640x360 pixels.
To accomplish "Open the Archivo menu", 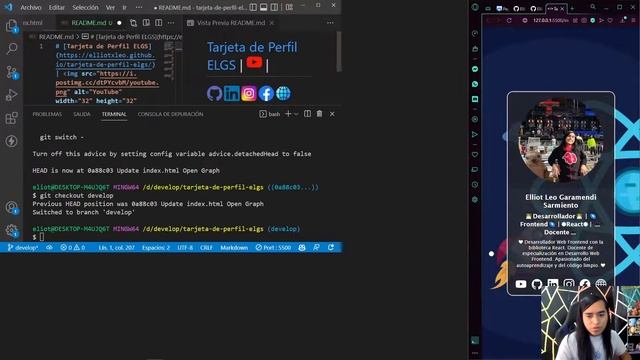I will [x=31, y=7].
